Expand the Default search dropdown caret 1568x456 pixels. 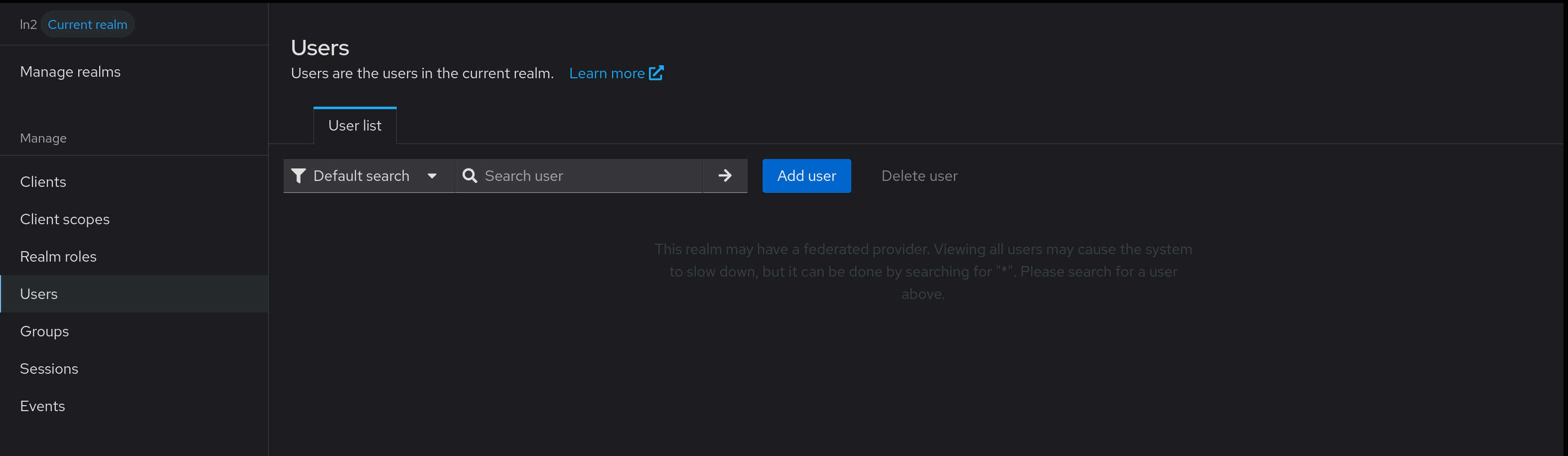432,176
